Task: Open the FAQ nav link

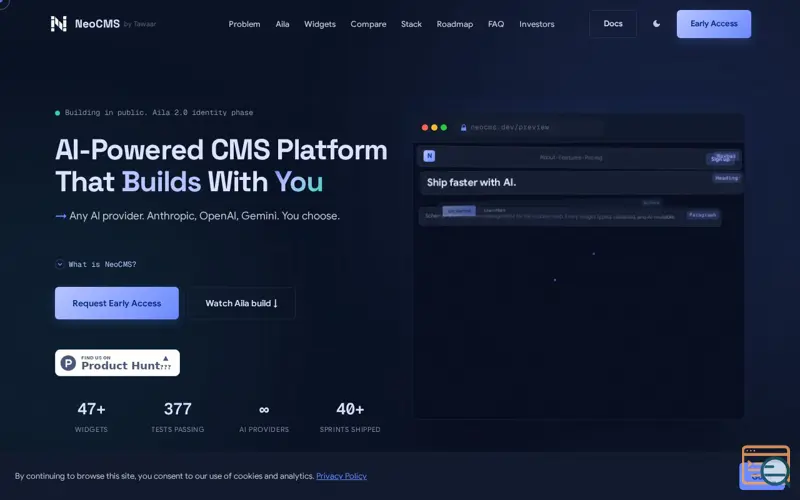Action: (x=496, y=24)
